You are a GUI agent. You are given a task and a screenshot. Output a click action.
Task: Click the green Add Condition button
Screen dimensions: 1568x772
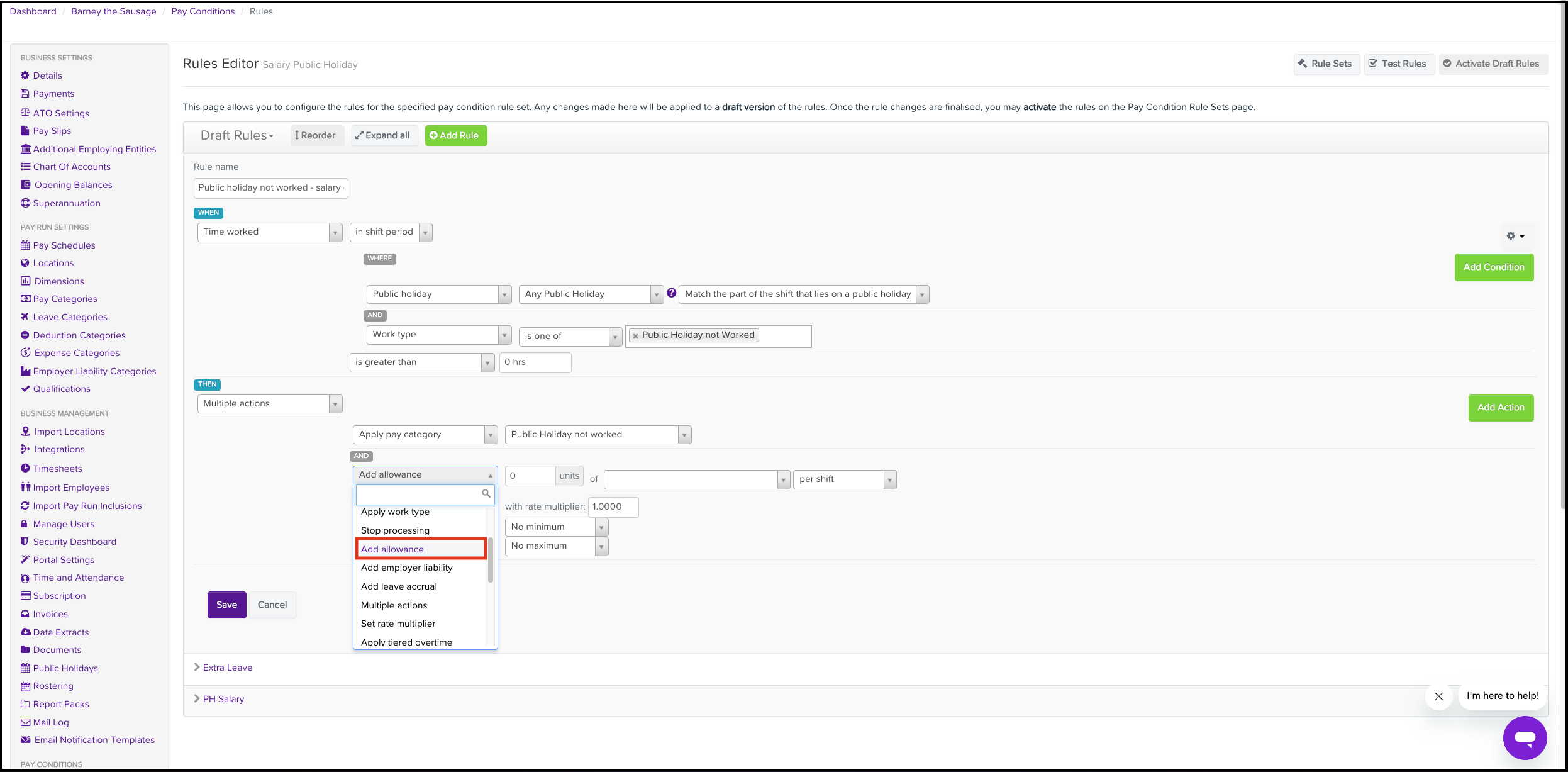point(1493,267)
